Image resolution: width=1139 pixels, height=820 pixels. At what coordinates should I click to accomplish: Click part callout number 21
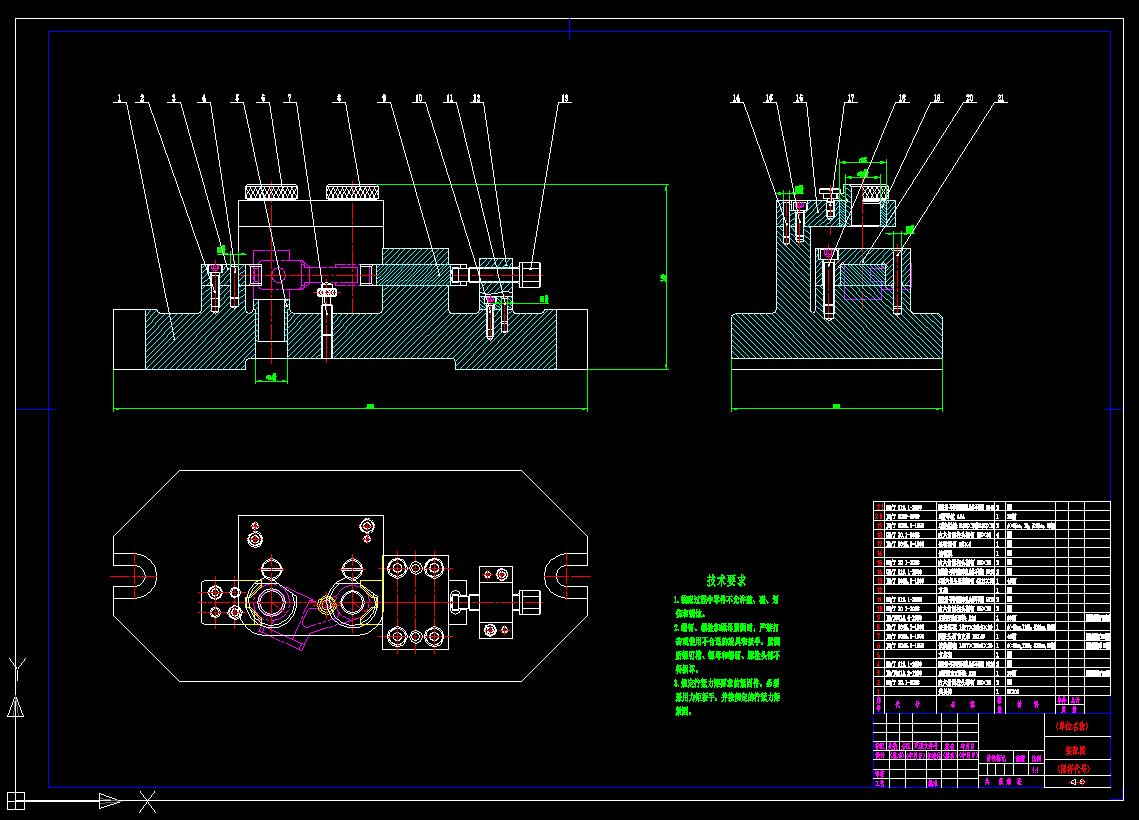[1001, 98]
